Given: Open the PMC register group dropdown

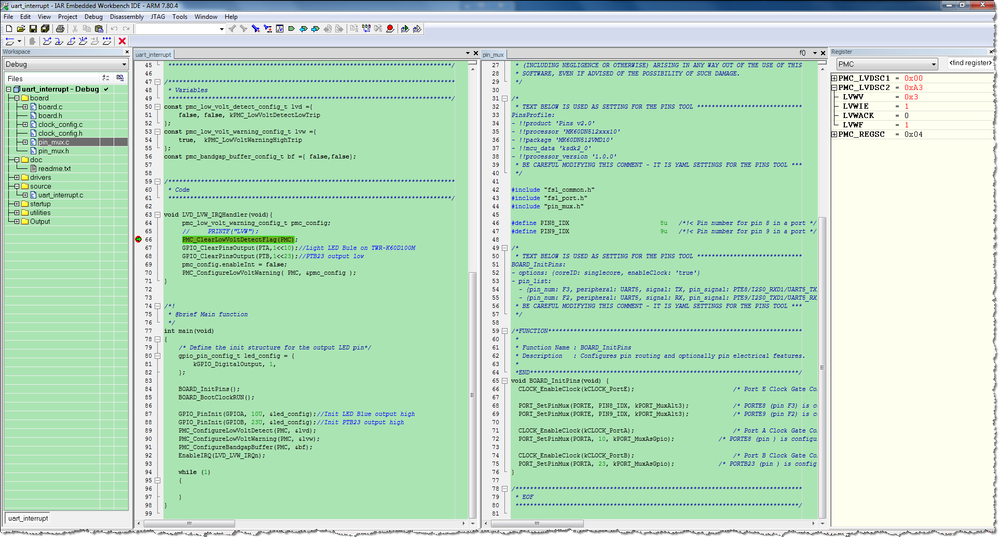Looking at the screenshot, I should point(934,64).
